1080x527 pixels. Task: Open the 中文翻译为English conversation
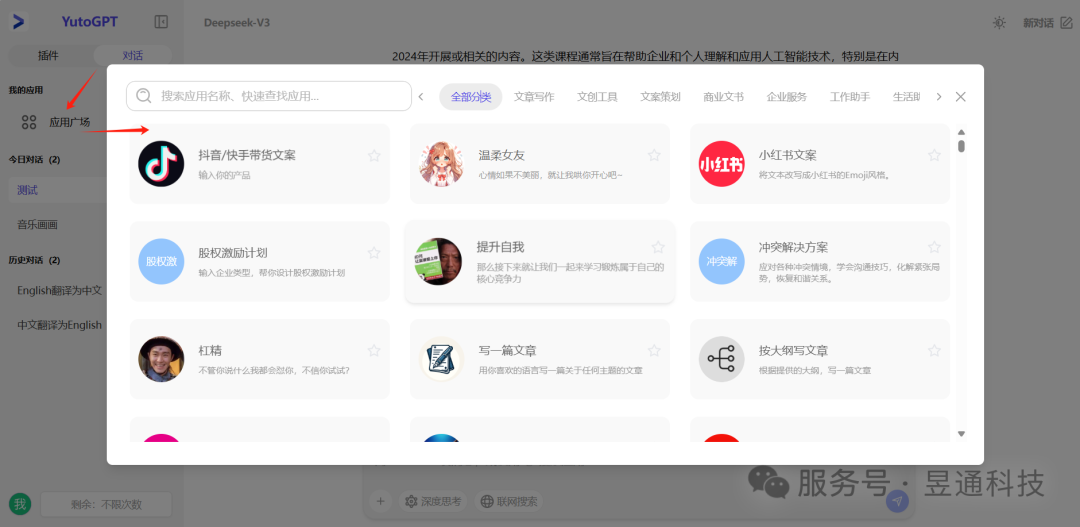click(59, 325)
